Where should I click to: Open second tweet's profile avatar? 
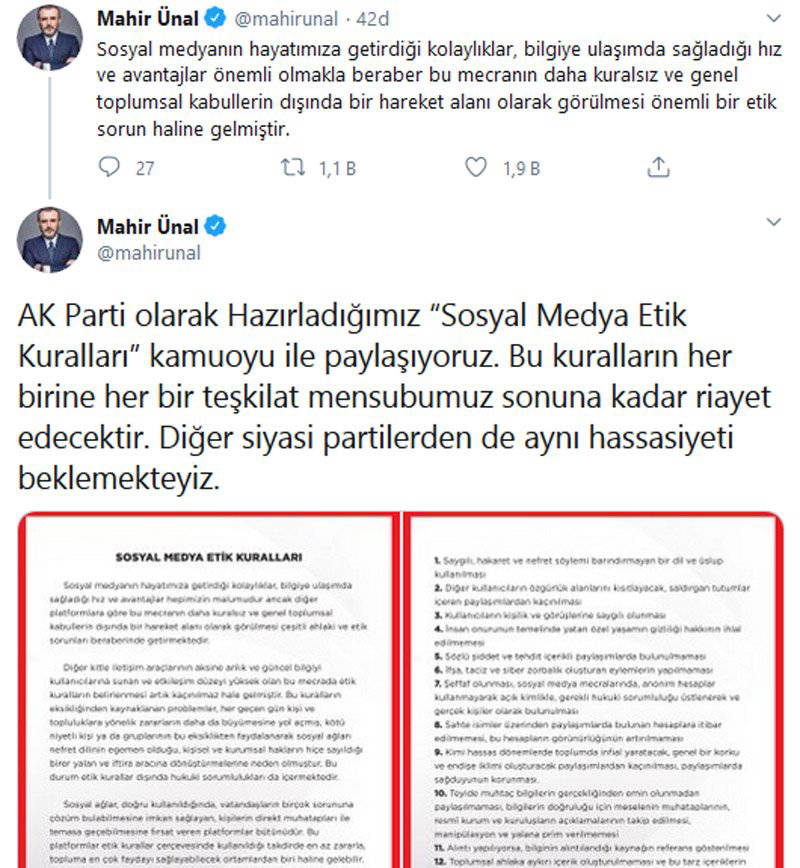coord(50,240)
